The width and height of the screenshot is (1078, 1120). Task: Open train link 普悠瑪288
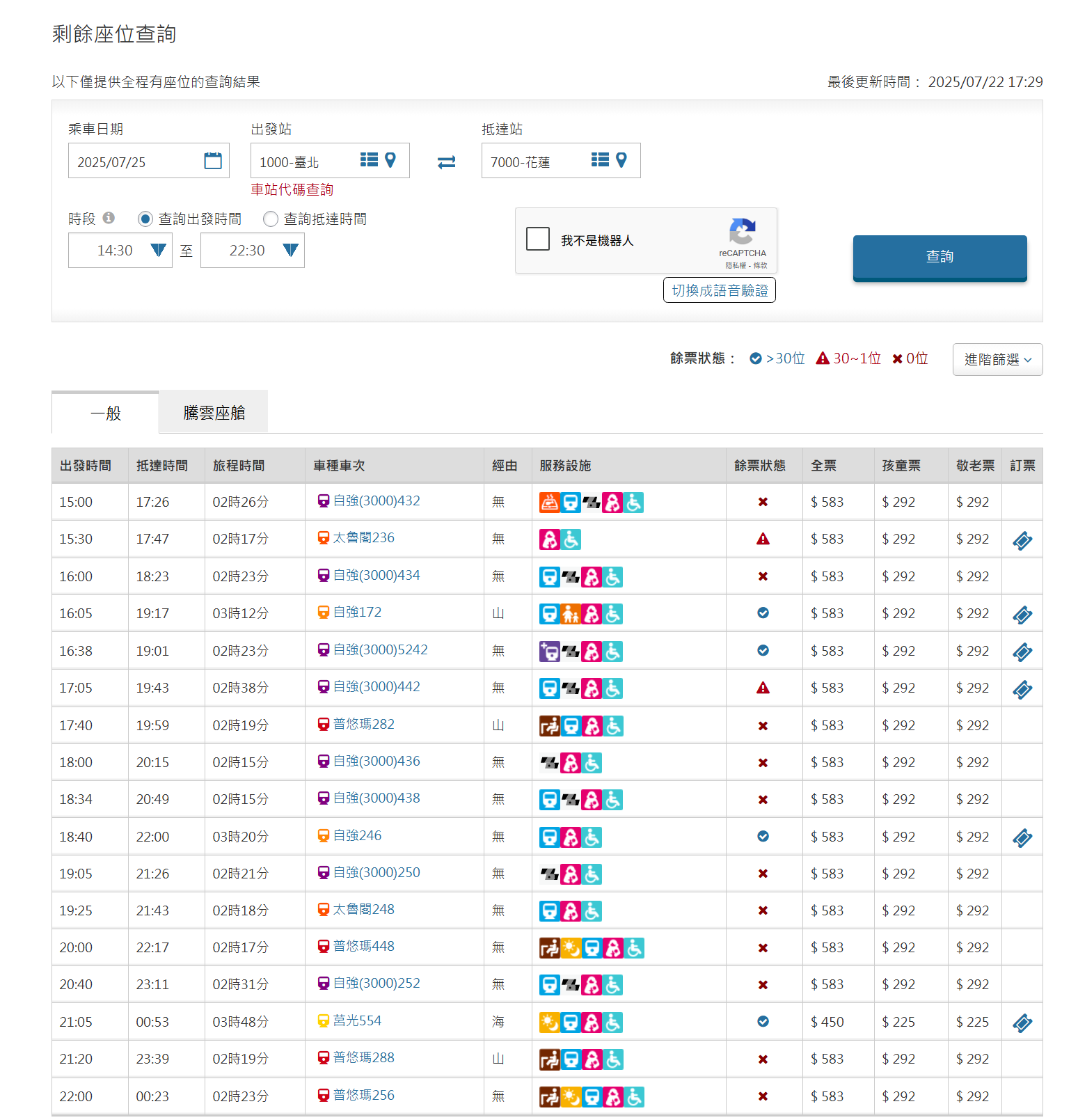pyautogui.click(x=363, y=1057)
